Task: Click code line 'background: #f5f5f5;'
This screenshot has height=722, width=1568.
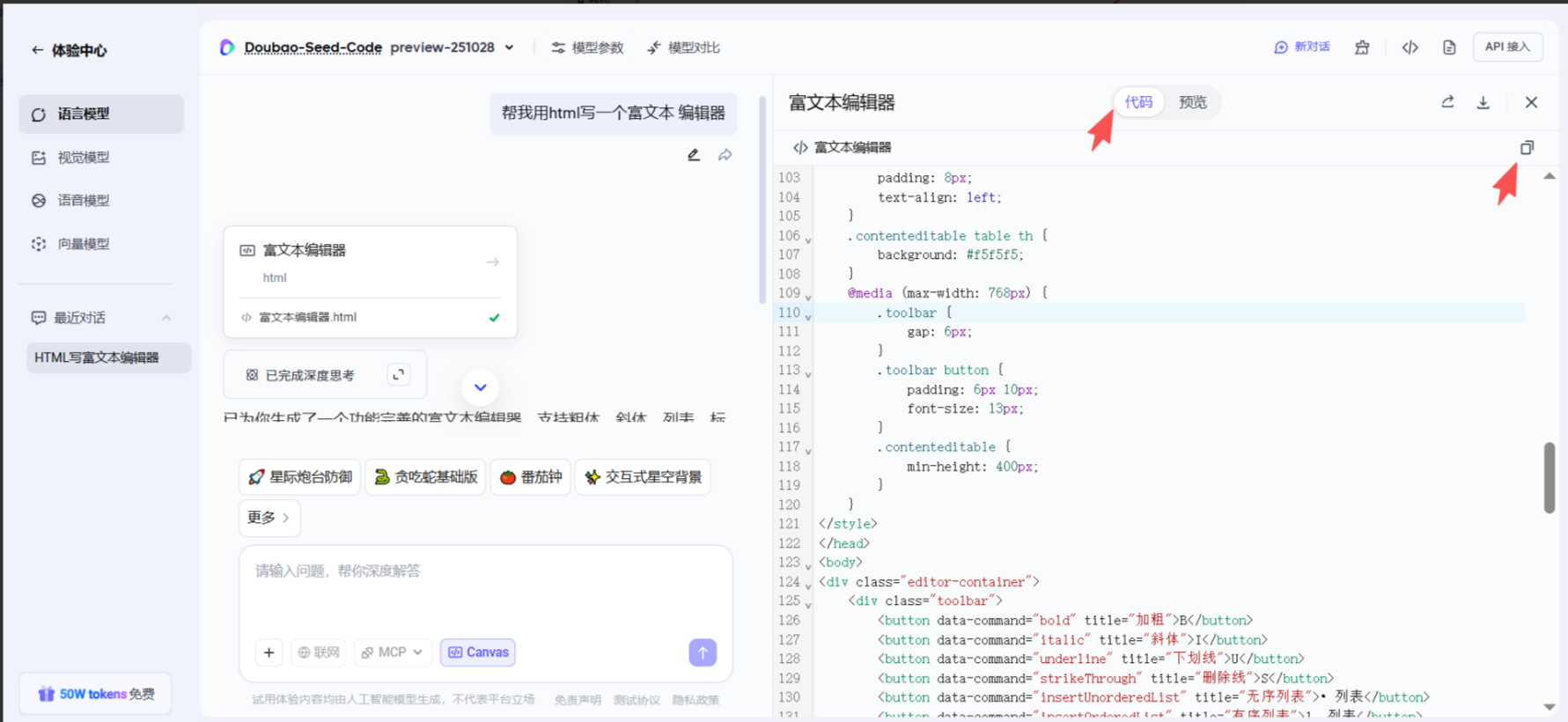Action: pos(950,255)
